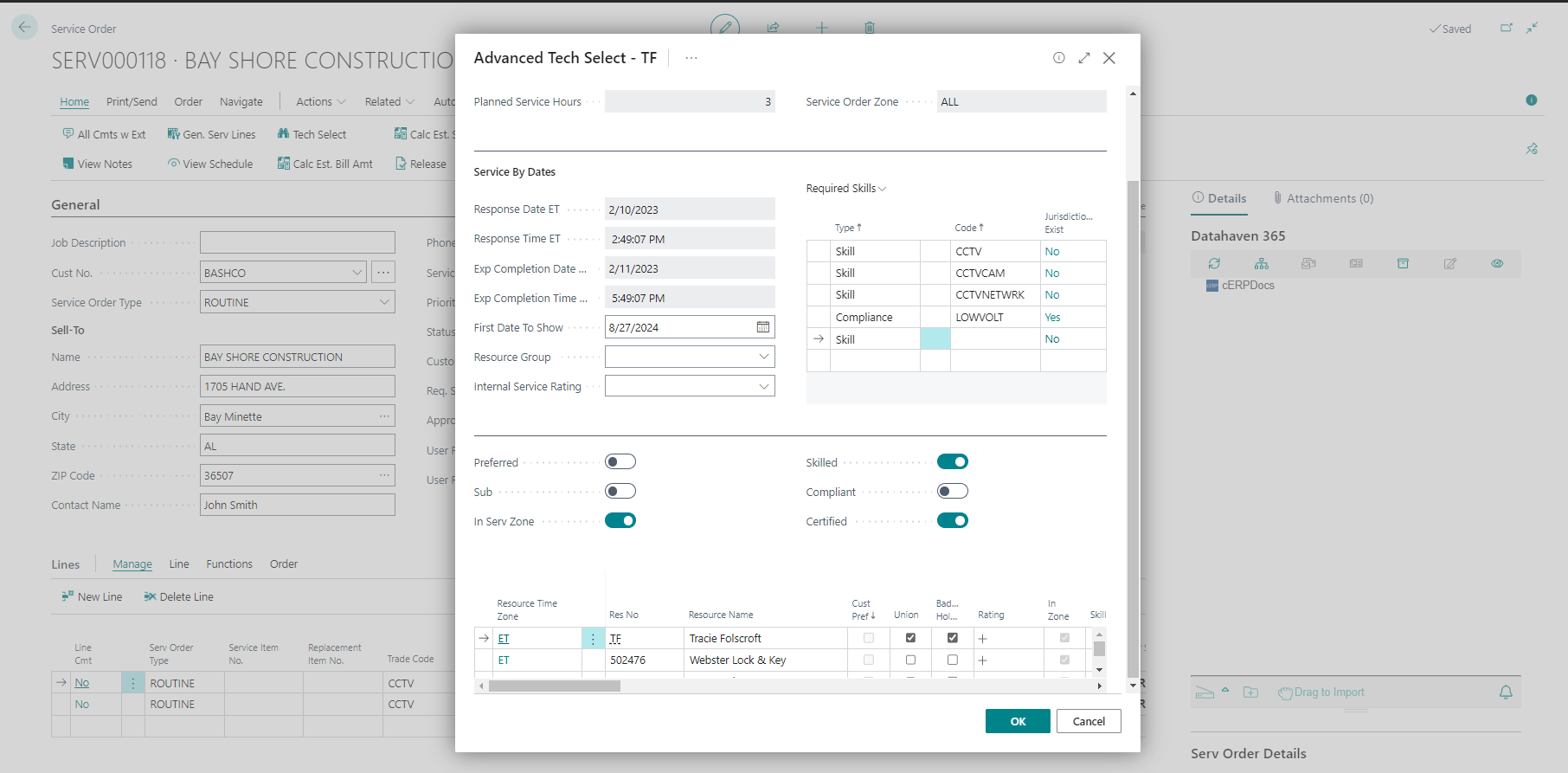Open the Print/Send menu

132,101
